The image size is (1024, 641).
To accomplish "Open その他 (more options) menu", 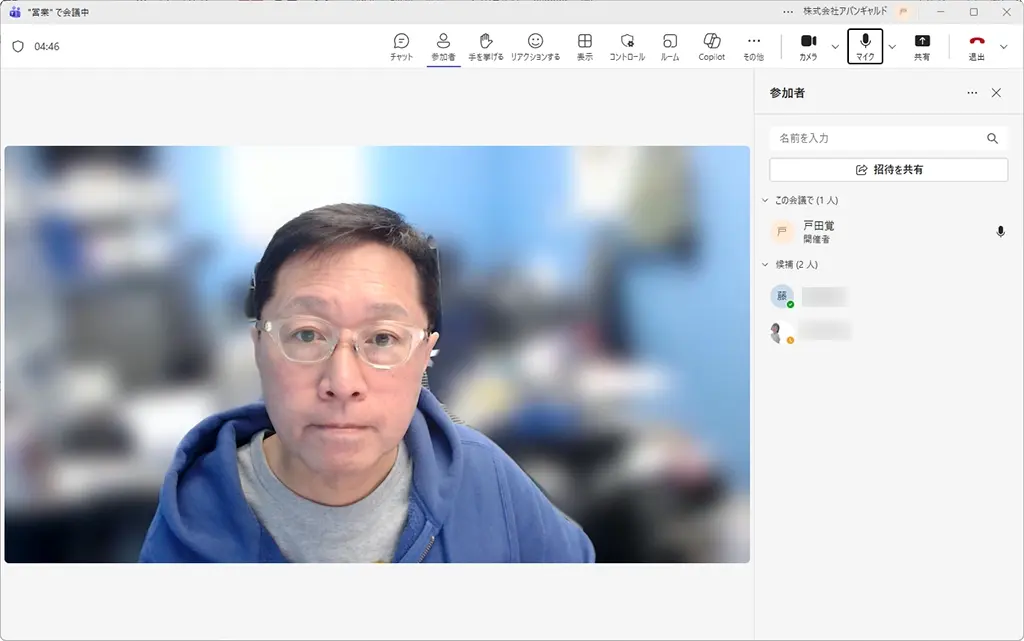I will point(753,46).
